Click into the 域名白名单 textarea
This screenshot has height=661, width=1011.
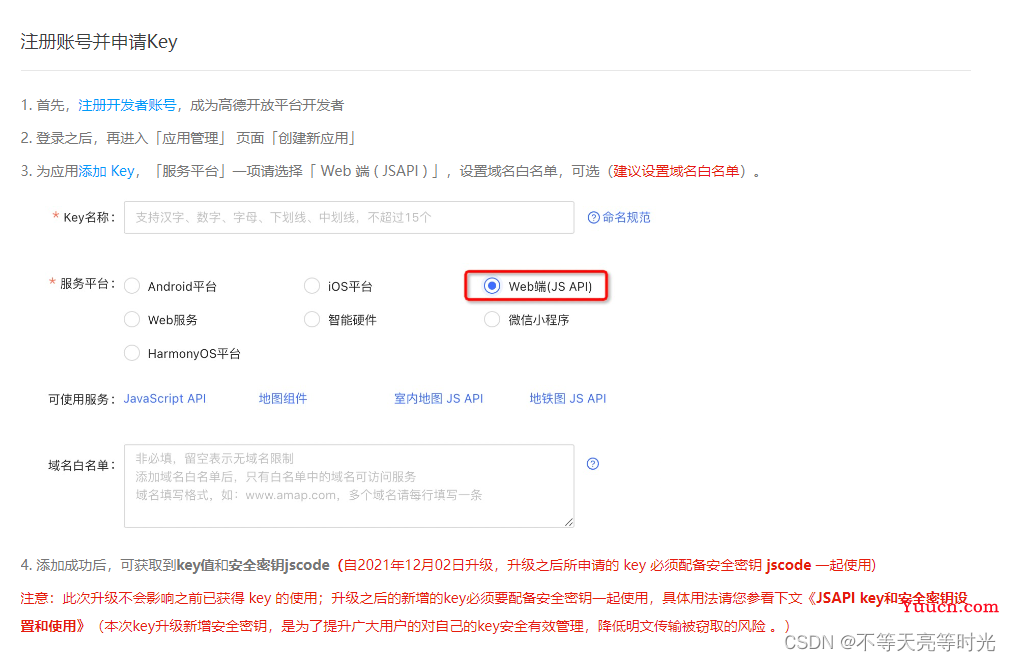pos(349,486)
